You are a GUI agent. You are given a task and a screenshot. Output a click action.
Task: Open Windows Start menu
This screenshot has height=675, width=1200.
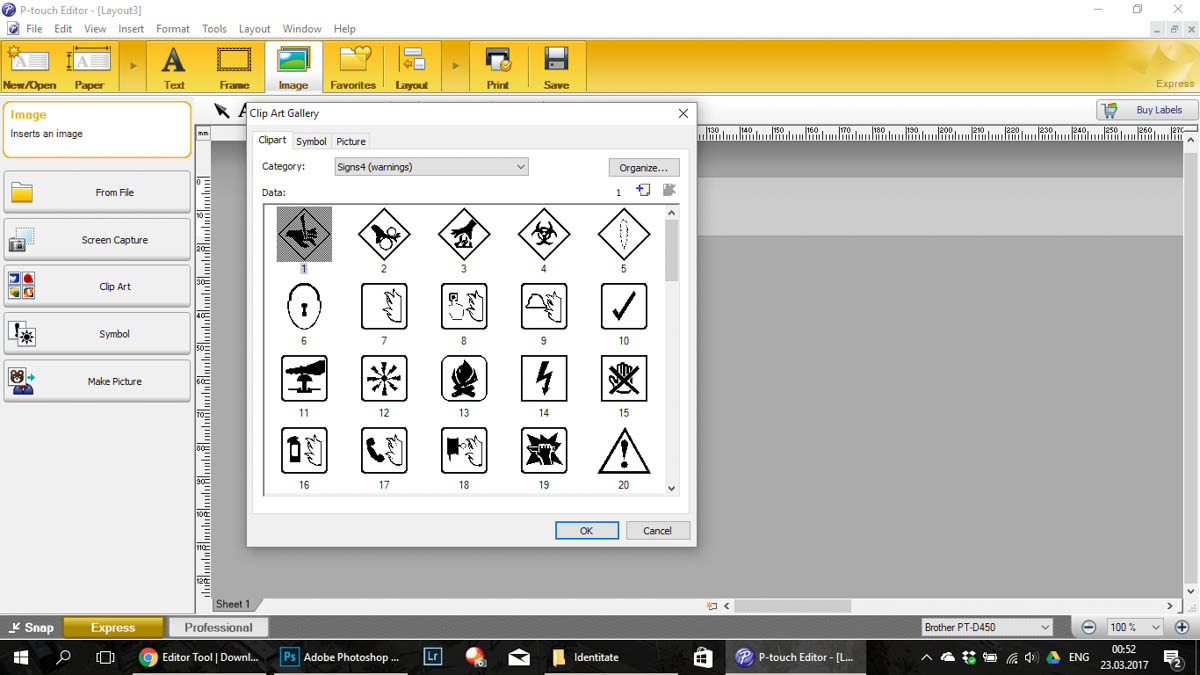(x=20, y=657)
